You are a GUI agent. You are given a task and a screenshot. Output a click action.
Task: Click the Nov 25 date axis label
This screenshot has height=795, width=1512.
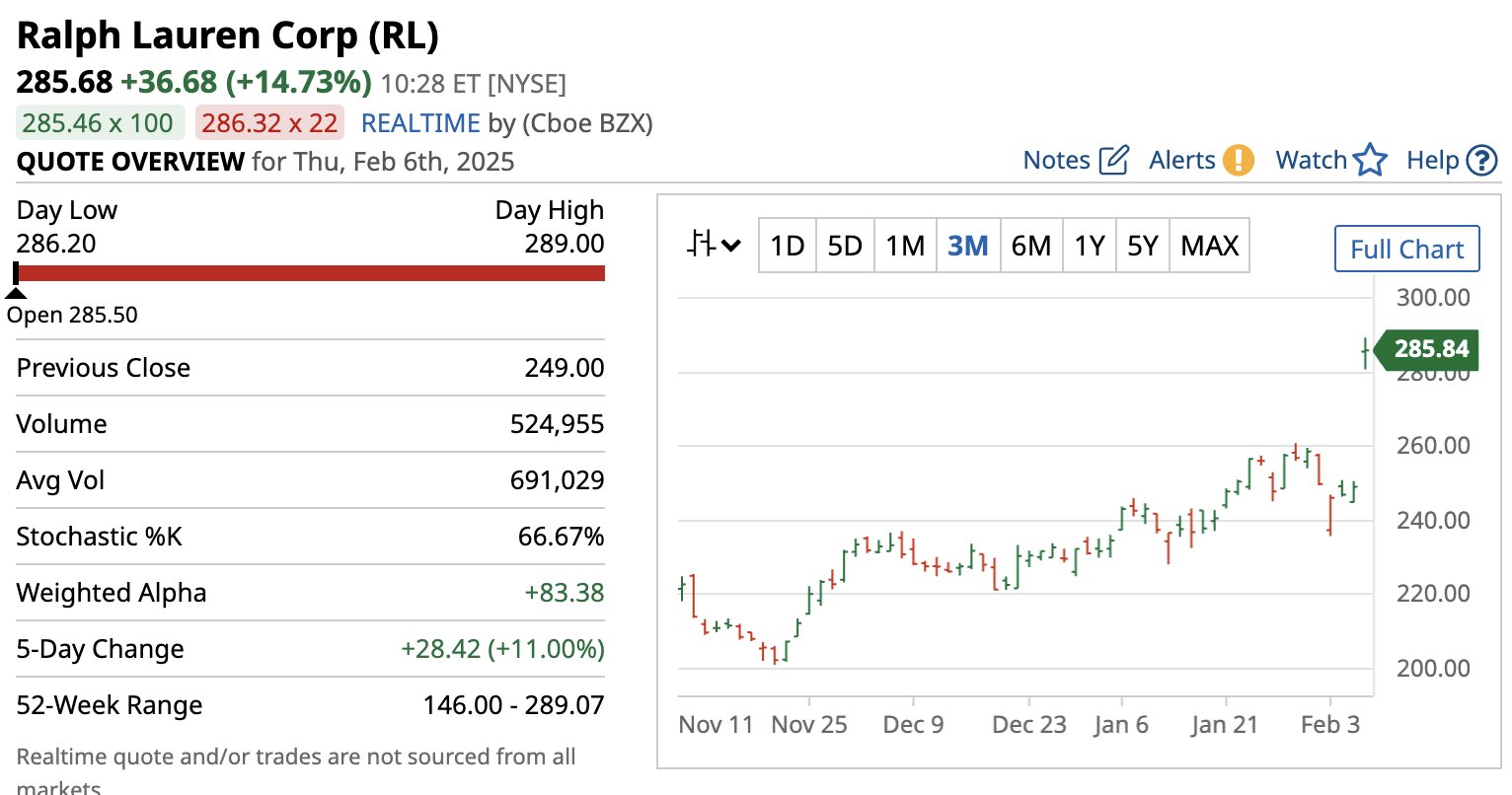click(809, 725)
